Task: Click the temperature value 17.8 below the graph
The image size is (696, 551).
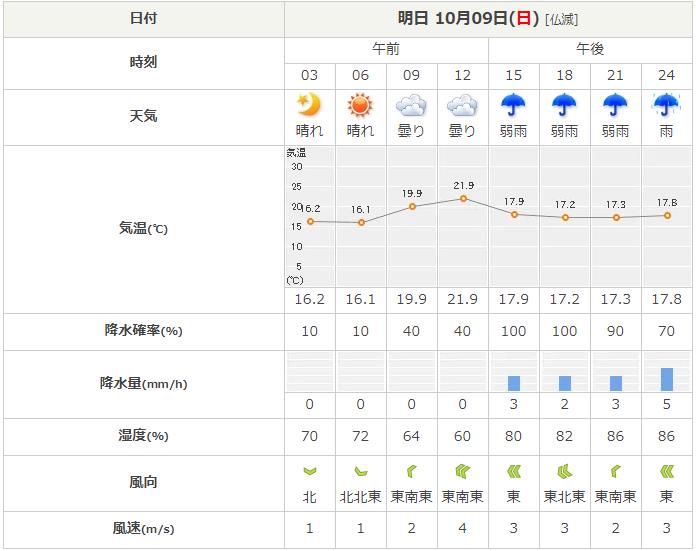Action: (666, 299)
